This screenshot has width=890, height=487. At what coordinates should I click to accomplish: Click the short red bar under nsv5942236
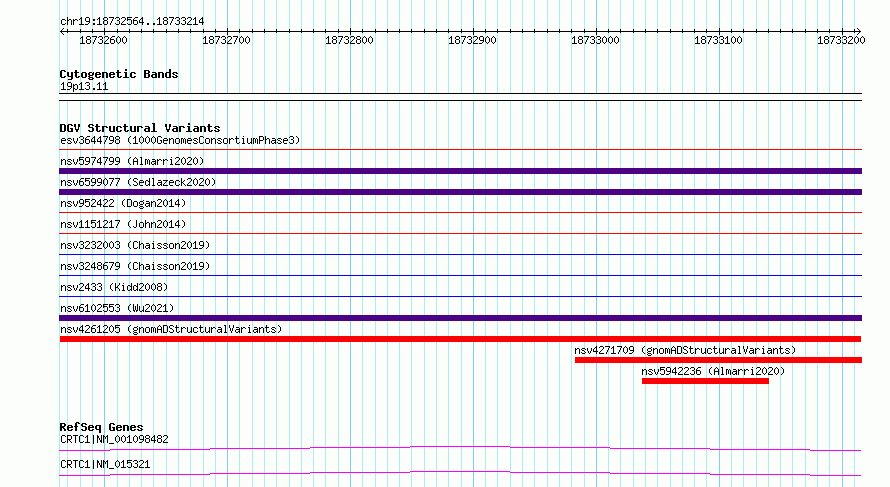(706, 381)
